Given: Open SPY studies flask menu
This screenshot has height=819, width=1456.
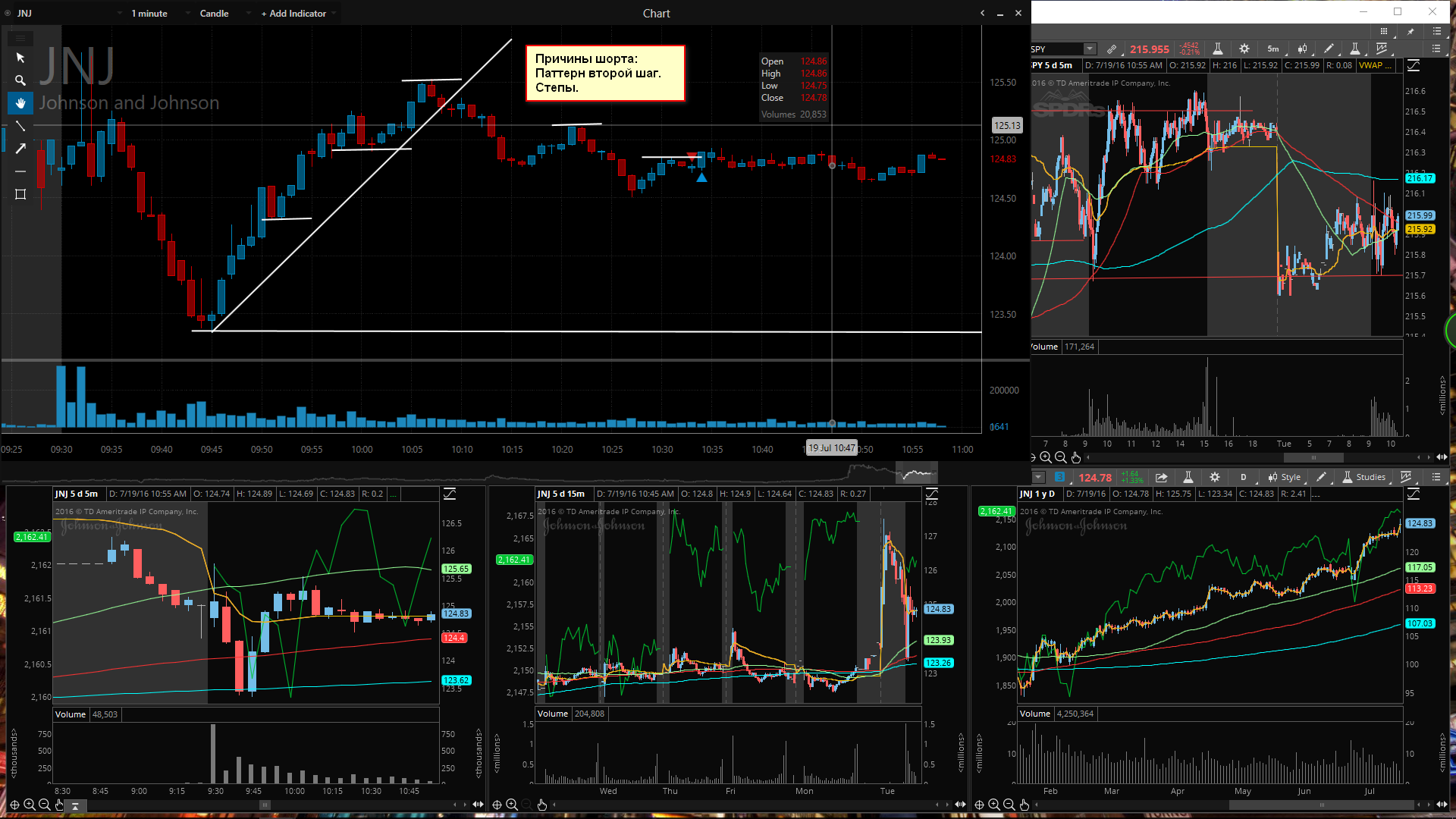Looking at the screenshot, I should coord(1355,49).
